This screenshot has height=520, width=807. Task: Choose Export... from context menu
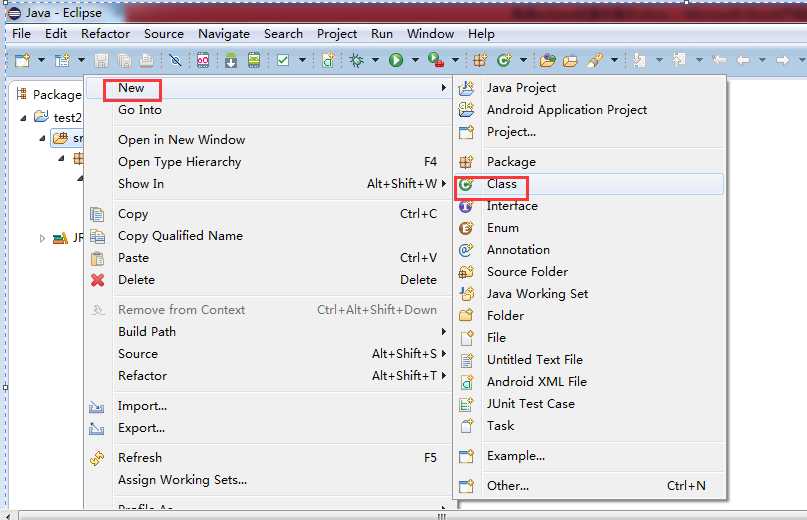tap(269, 428)
